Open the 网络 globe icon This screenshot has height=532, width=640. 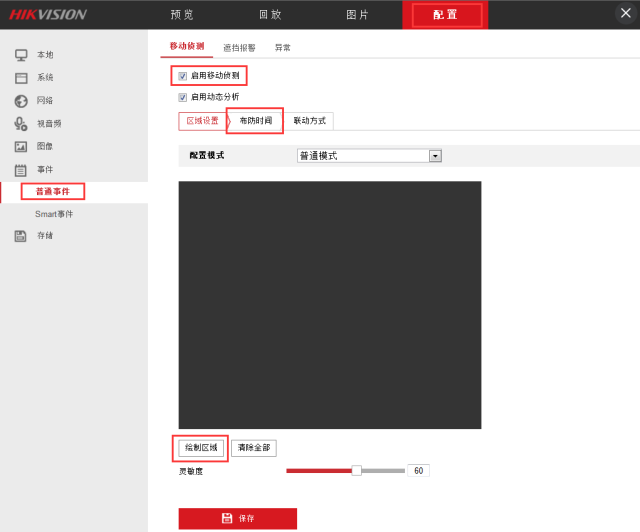pyautogui.click(x=21, y=101)
